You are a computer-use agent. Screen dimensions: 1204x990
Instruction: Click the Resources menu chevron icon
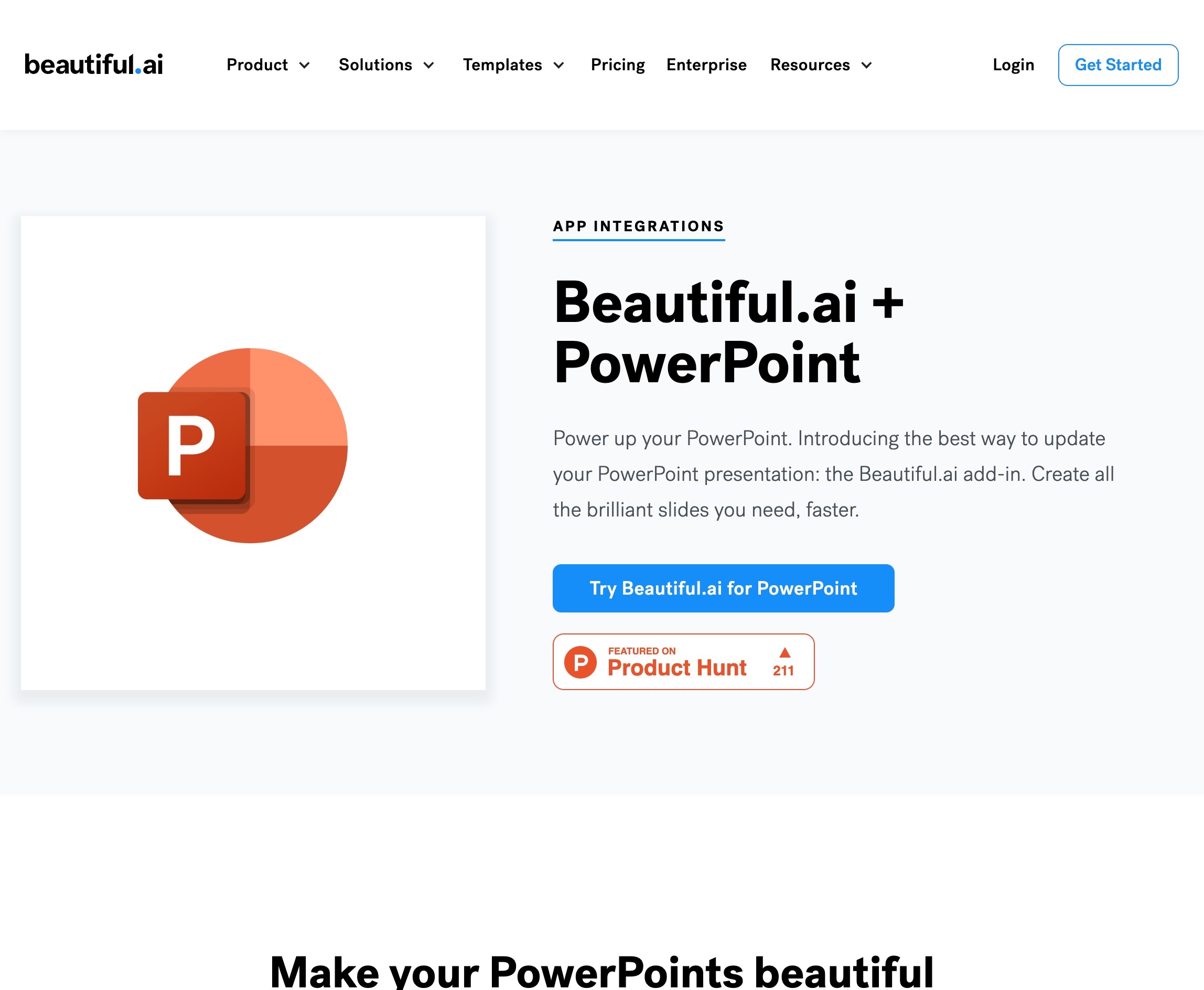(x=867, y=65)
